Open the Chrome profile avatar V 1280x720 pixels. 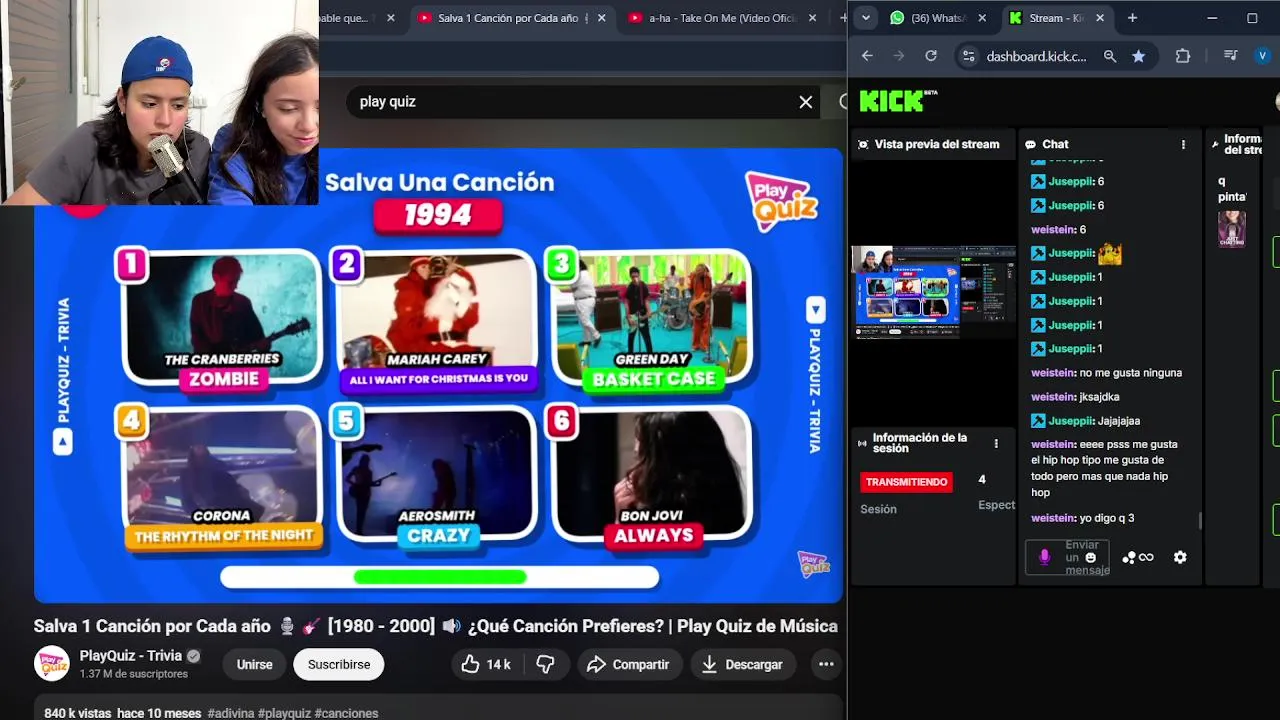1263,56
